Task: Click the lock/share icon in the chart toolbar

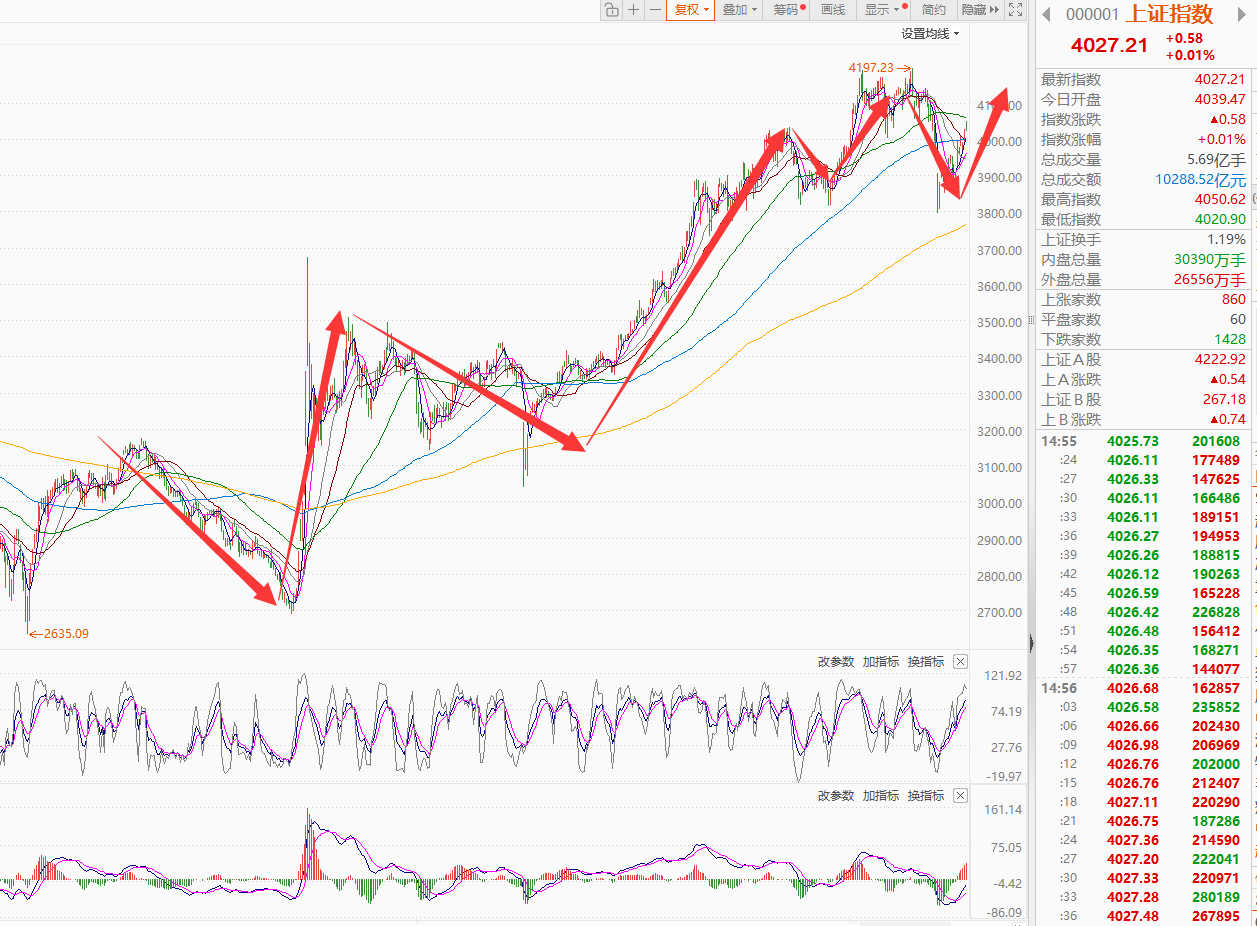Action: (x=611, y=10)
